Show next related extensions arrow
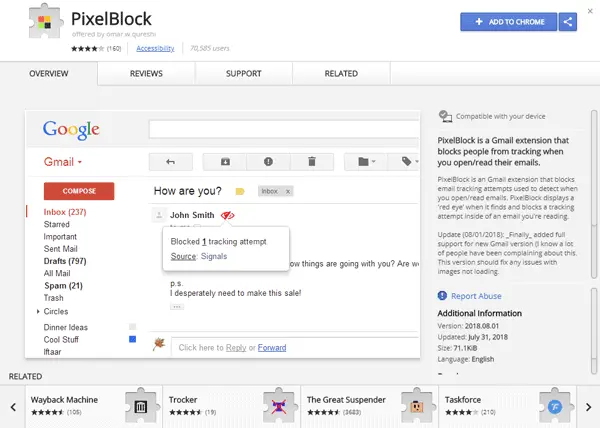Viewport: 600px width, 428px height. 589,407
